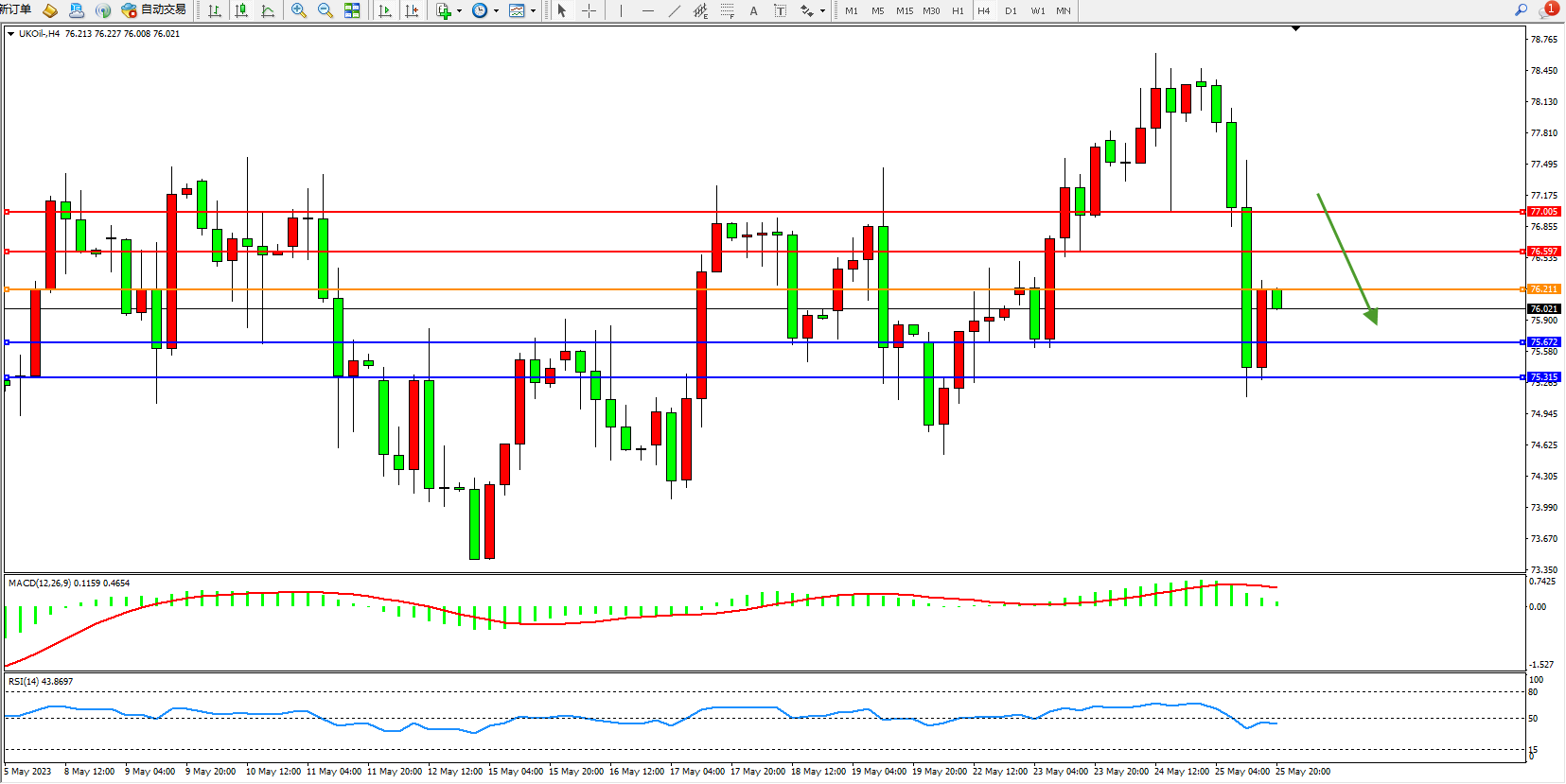Open the chart templates dropdown arrow
Screen dimensions: 1566x784
click(x=533, y=11)
